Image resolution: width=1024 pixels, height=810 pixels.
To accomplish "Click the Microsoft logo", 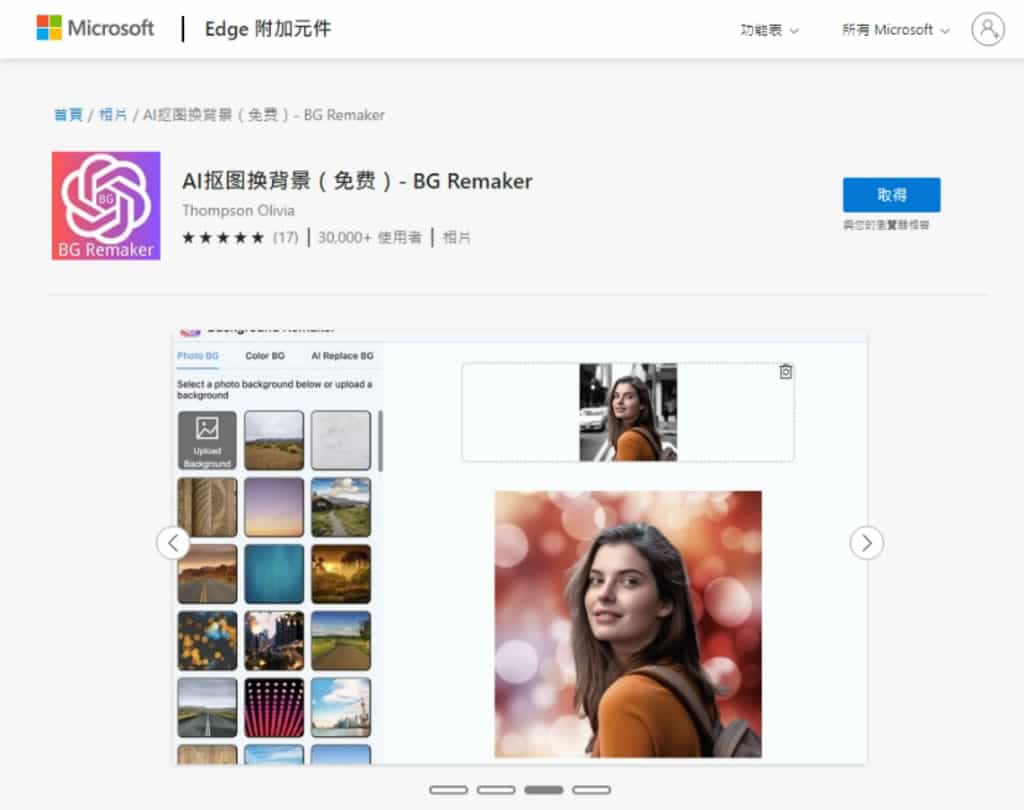I will click(96, 28).
